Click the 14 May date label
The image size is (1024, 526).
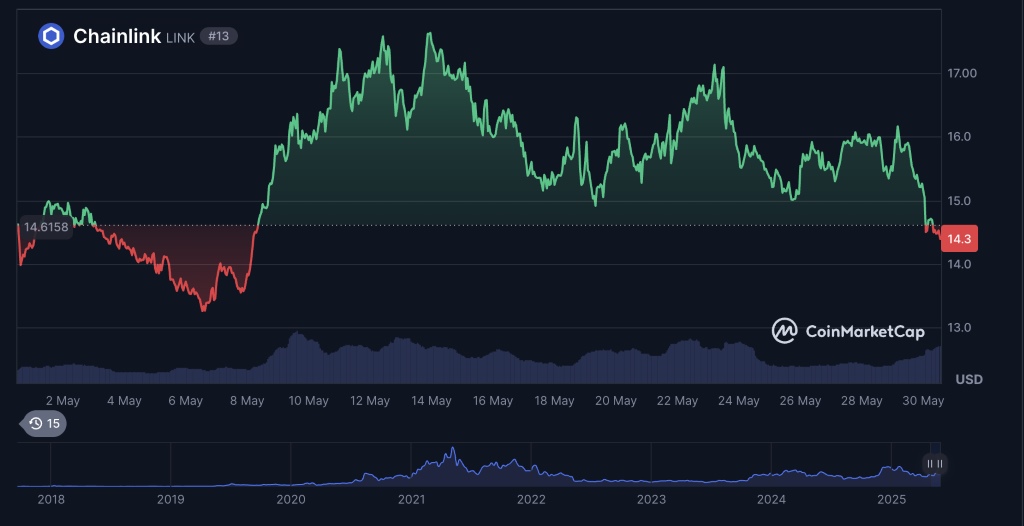coord(431,401)
